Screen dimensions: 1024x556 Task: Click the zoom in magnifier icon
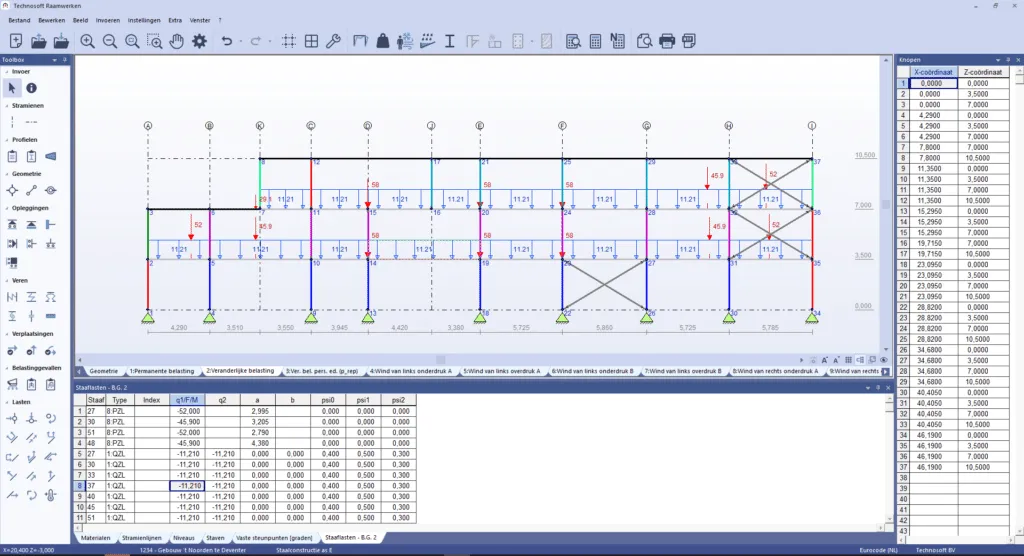[x=87, y=41]
